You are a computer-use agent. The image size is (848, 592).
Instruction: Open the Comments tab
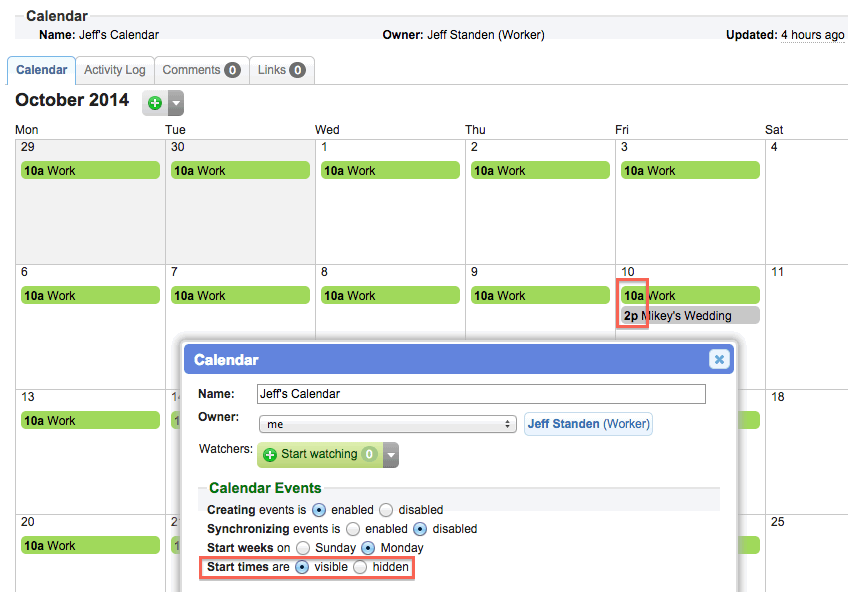pyautogui.click(x=202, y=70)
